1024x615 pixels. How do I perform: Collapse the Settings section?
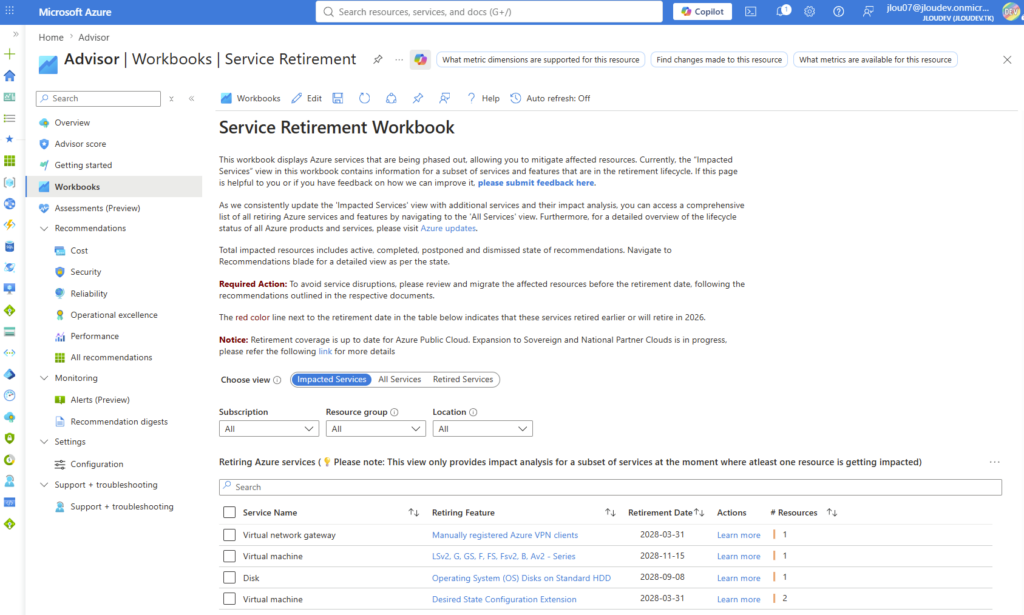pyautogui.click(x=44, y=442)
